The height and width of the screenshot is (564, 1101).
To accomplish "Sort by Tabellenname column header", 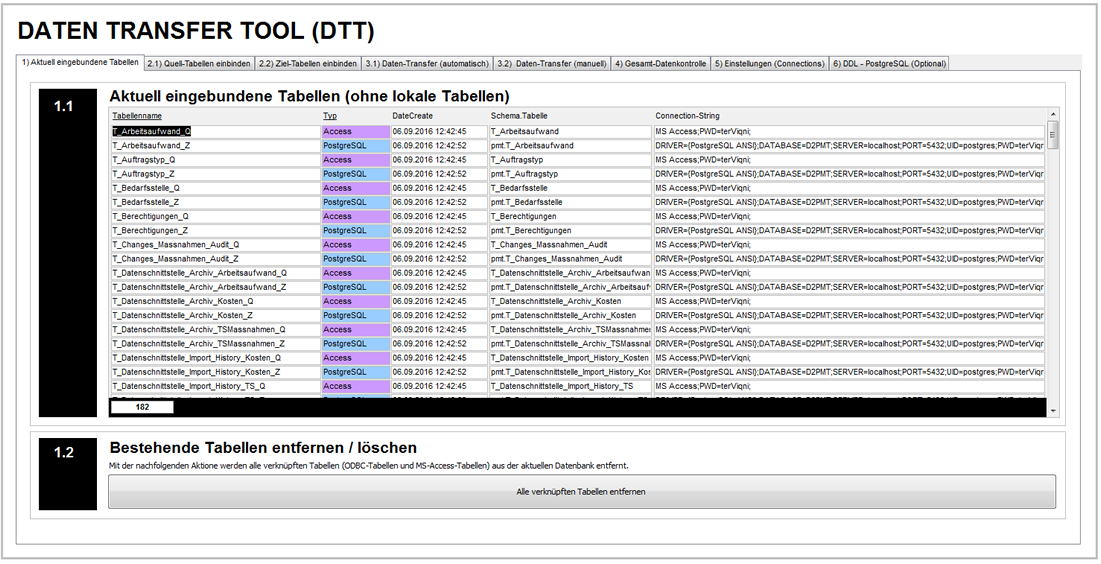I will coord(136,116).
